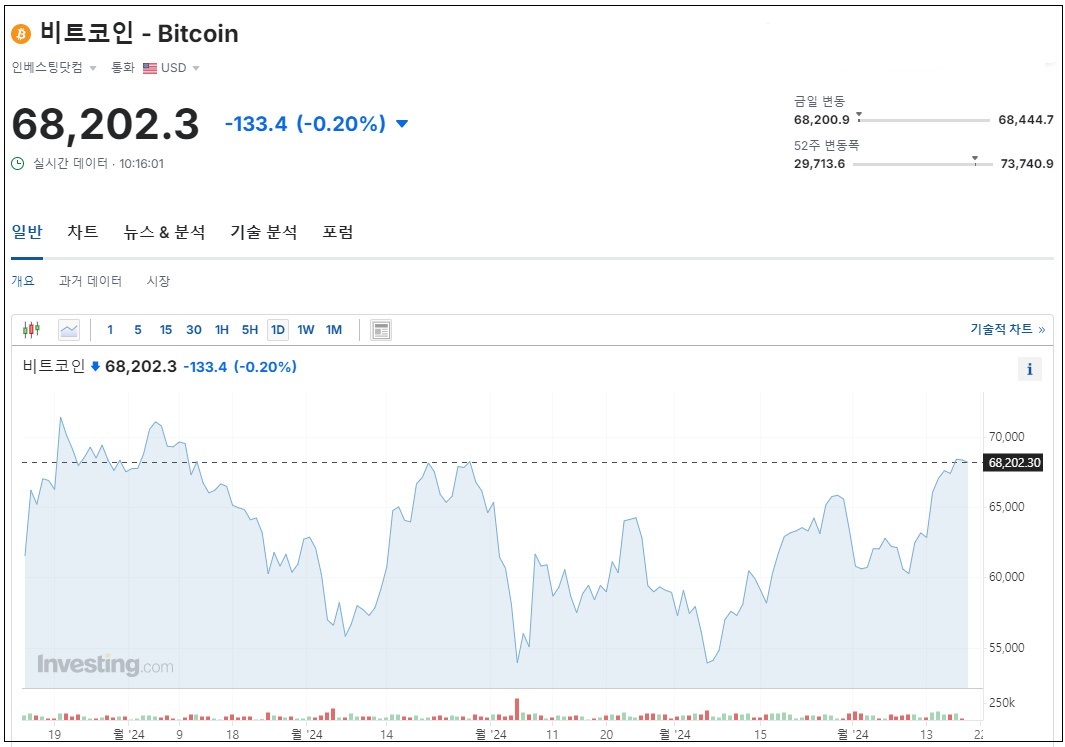1065x747 pixels.
Task: Open the 시장 sub-tab
Action: click(x=158, y=280)
